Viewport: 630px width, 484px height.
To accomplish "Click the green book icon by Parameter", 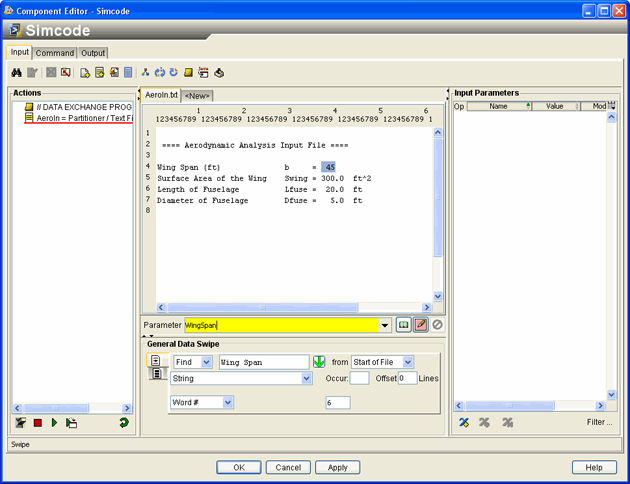I will point(403,325).
